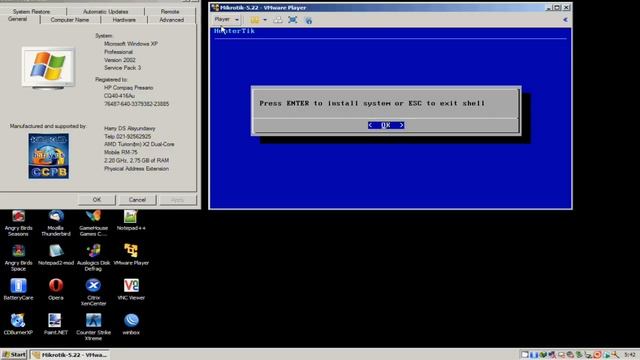Click OK in System Properties dialog
640x360 pixels.
pyautogui.click(x=96, y=200)
